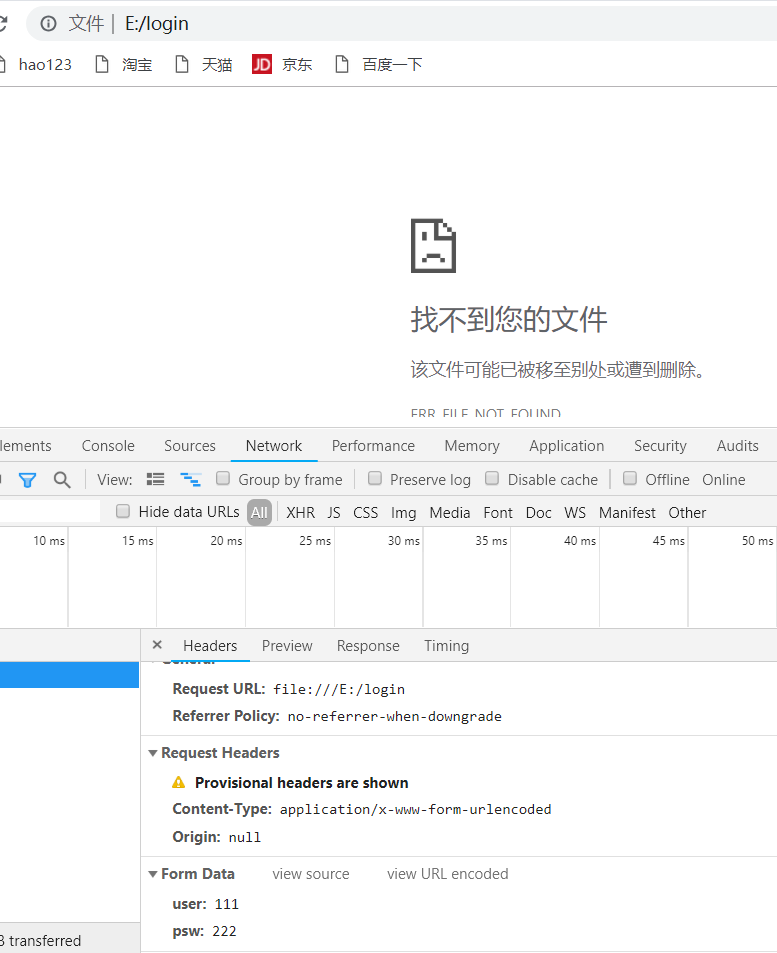Screen dimensions: 777x953
Task: Filter requests by Doc
Action: point(539,512)
